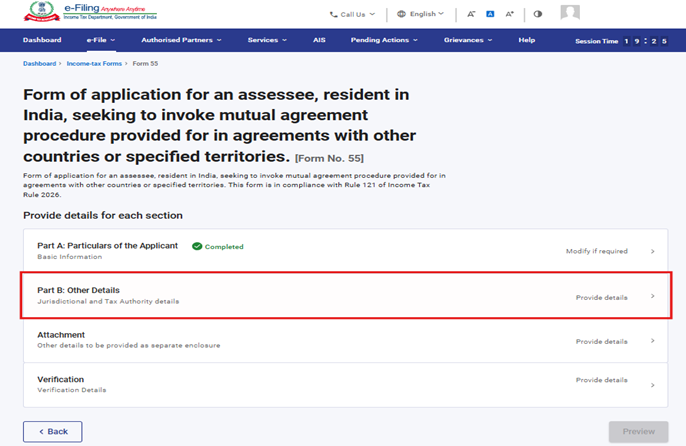Open the Grievances menu
The width and height of the screenshot is (686, 446).
tap(468, 40)
